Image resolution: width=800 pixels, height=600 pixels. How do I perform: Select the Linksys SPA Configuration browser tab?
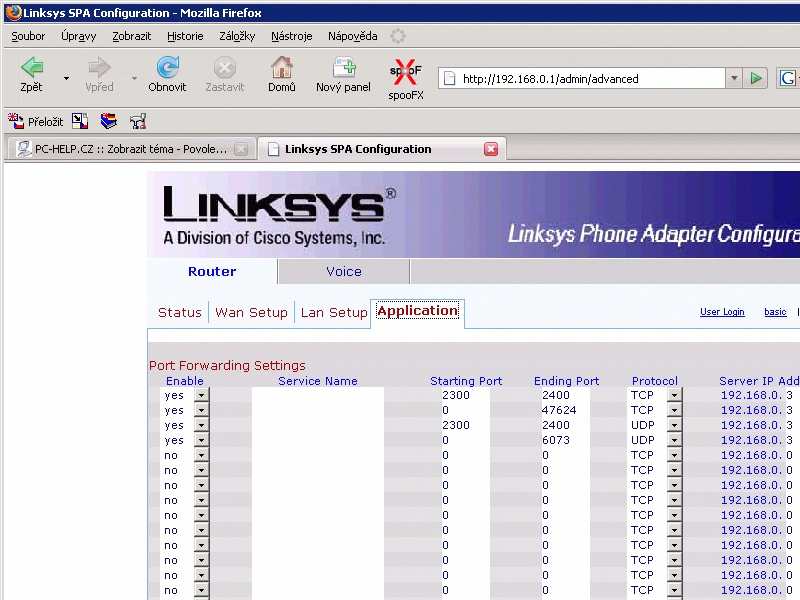382,149
